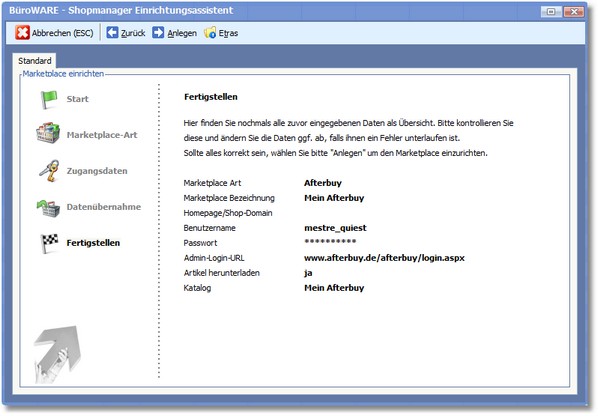Select the green flag Start icon

[49, 99]
